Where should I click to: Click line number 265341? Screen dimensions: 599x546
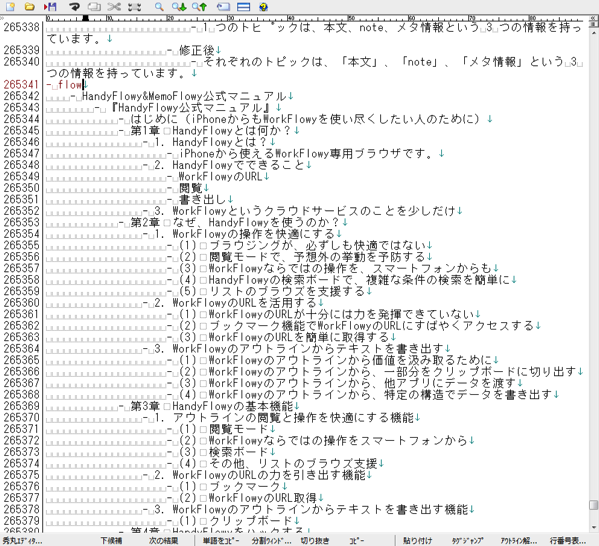tap(21, 84)
